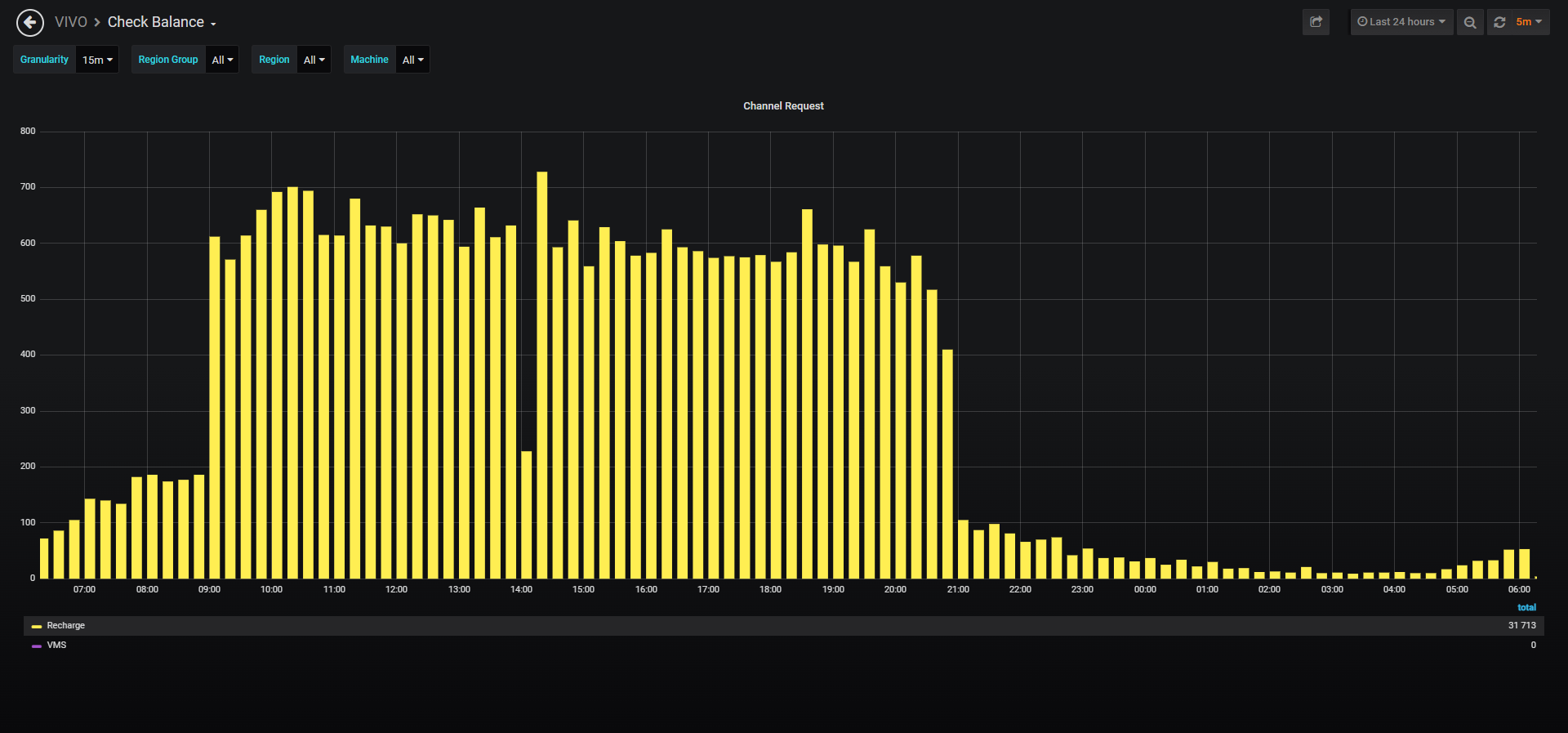Click the 14:00 x-axis time label
Viewport: 1568px width, 733px height.
pos(521,590)
